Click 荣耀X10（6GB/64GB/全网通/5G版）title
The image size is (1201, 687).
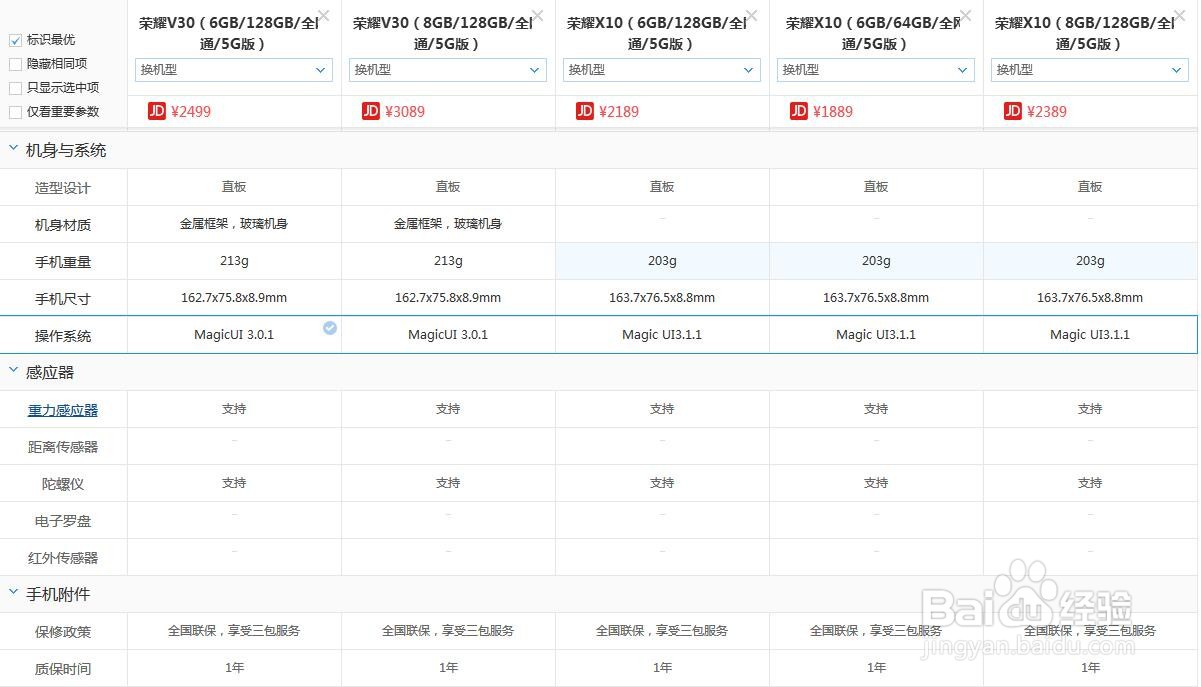[871, 33]
